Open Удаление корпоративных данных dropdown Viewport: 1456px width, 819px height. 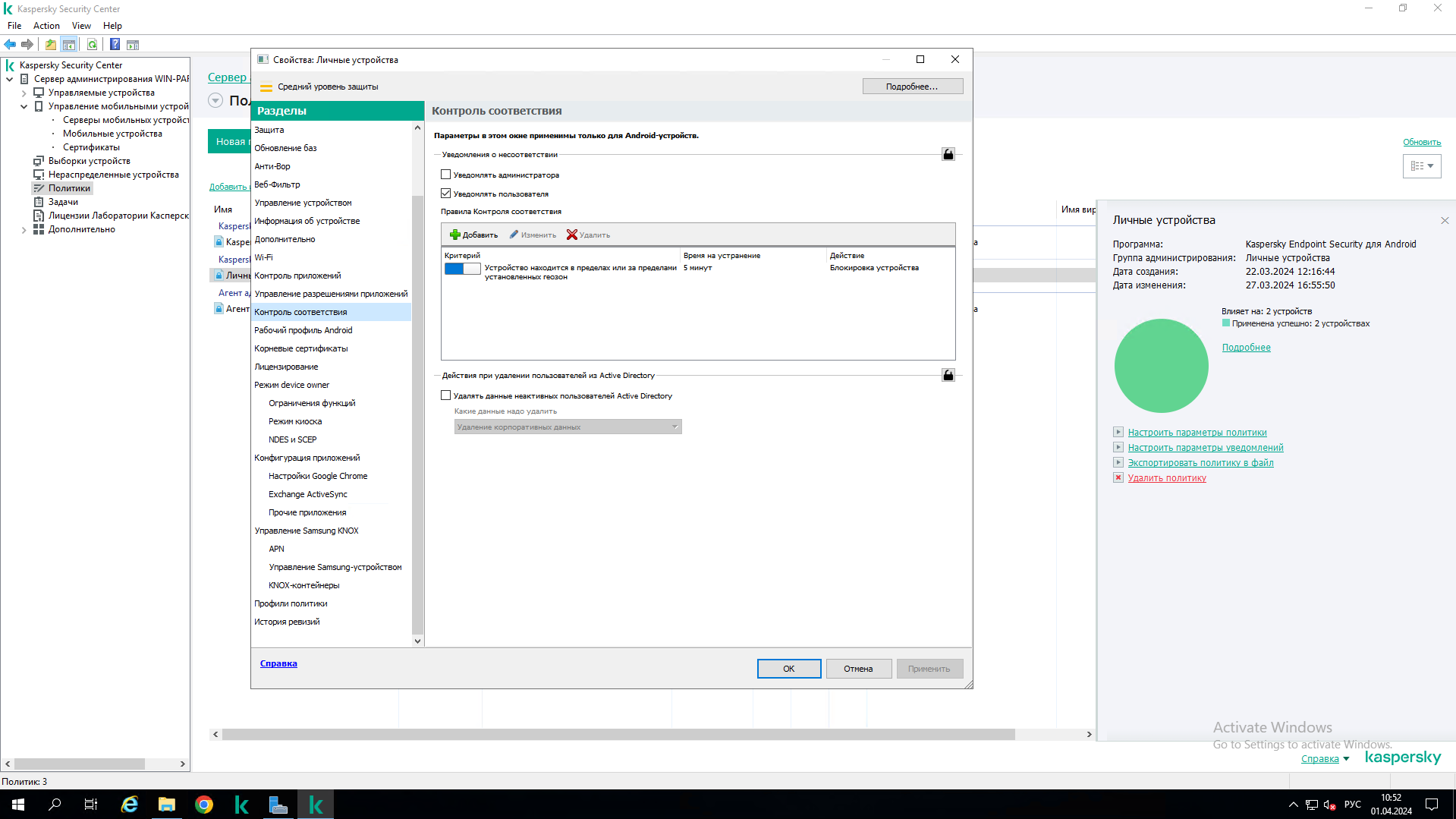tap(568, 427)
